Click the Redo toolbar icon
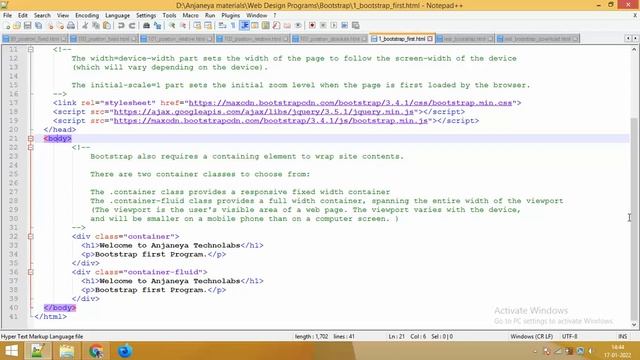Image resolution: width=640 pixels, height=360 pixels. (x=132, y=26)
